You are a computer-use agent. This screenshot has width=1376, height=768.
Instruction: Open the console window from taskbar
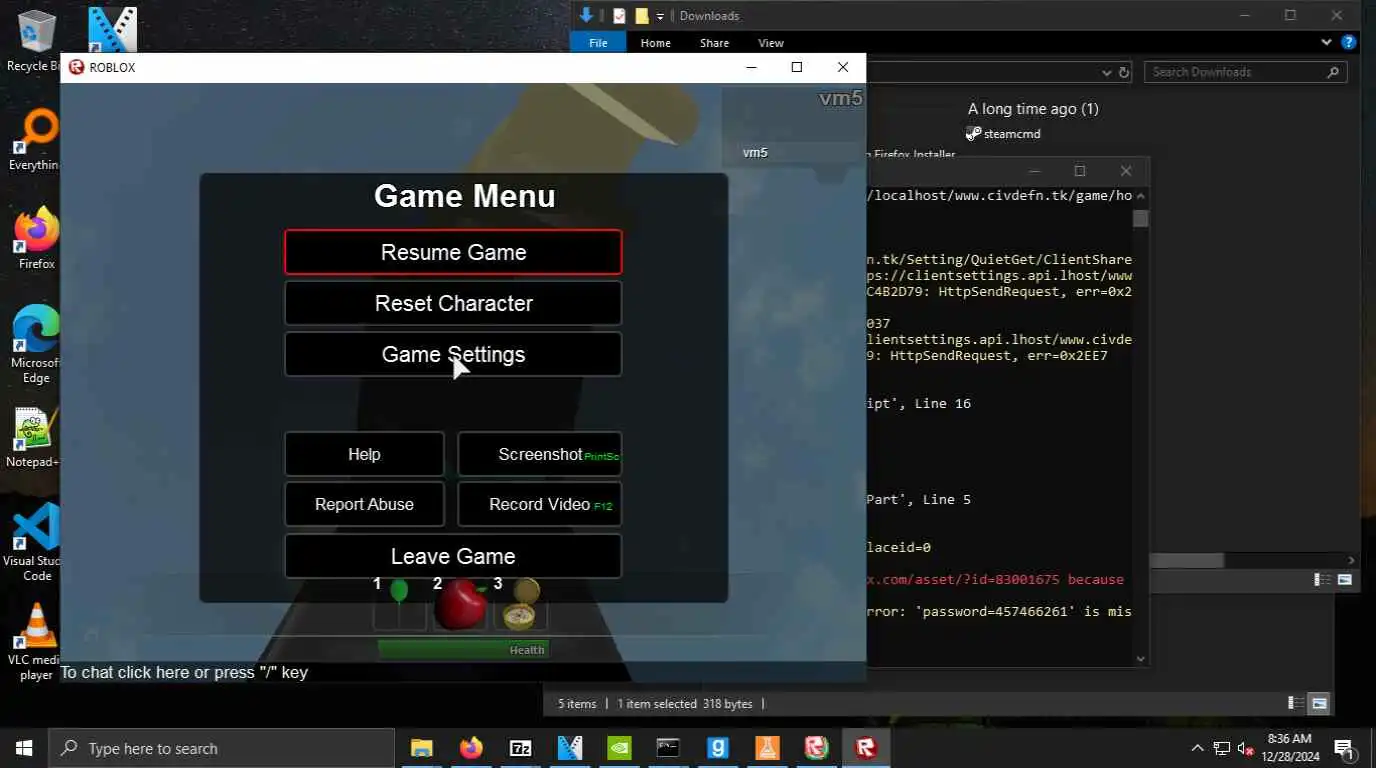(x=668, y=748)
